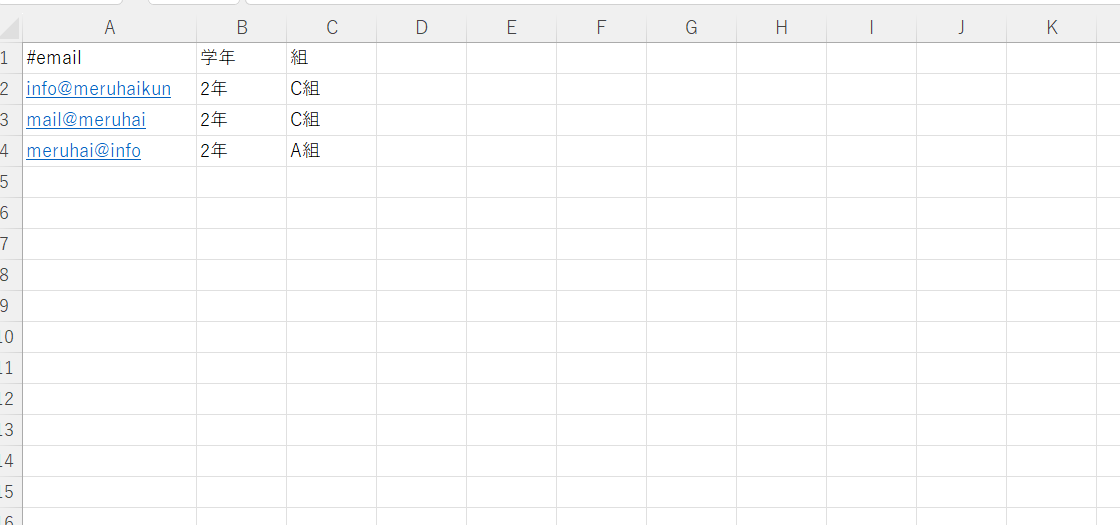This screenshot has width=1120, height=525.
Task: Select the cell containing A組
Action: [331, 151]
